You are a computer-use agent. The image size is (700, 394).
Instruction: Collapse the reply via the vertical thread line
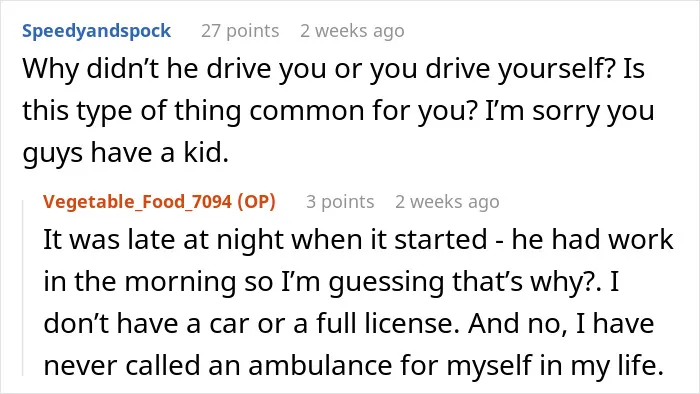coord(23,288)
